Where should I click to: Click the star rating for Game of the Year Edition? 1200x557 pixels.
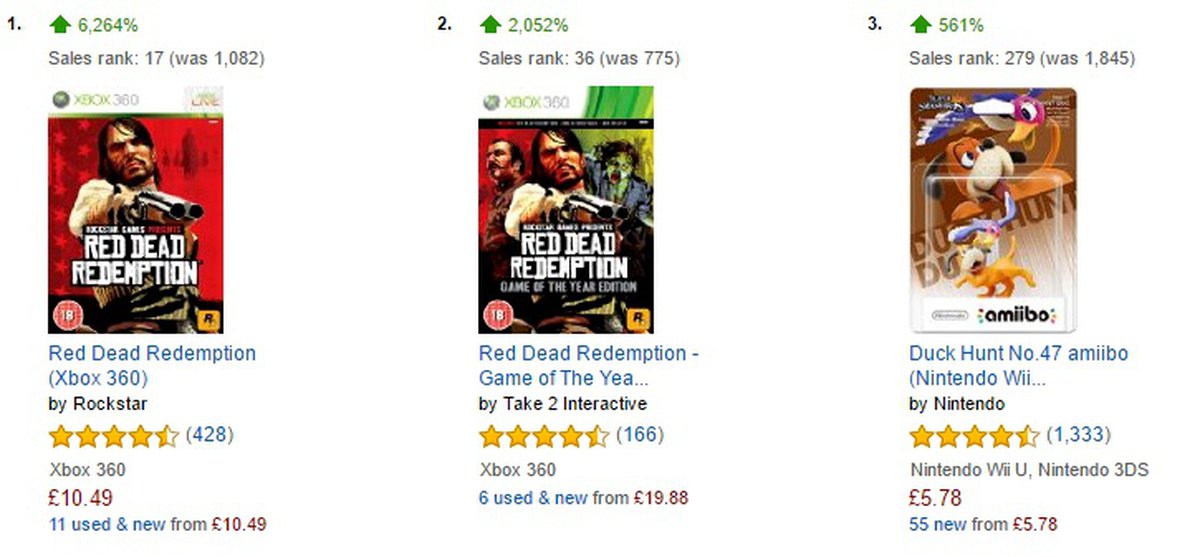click(x=544, y=436)
